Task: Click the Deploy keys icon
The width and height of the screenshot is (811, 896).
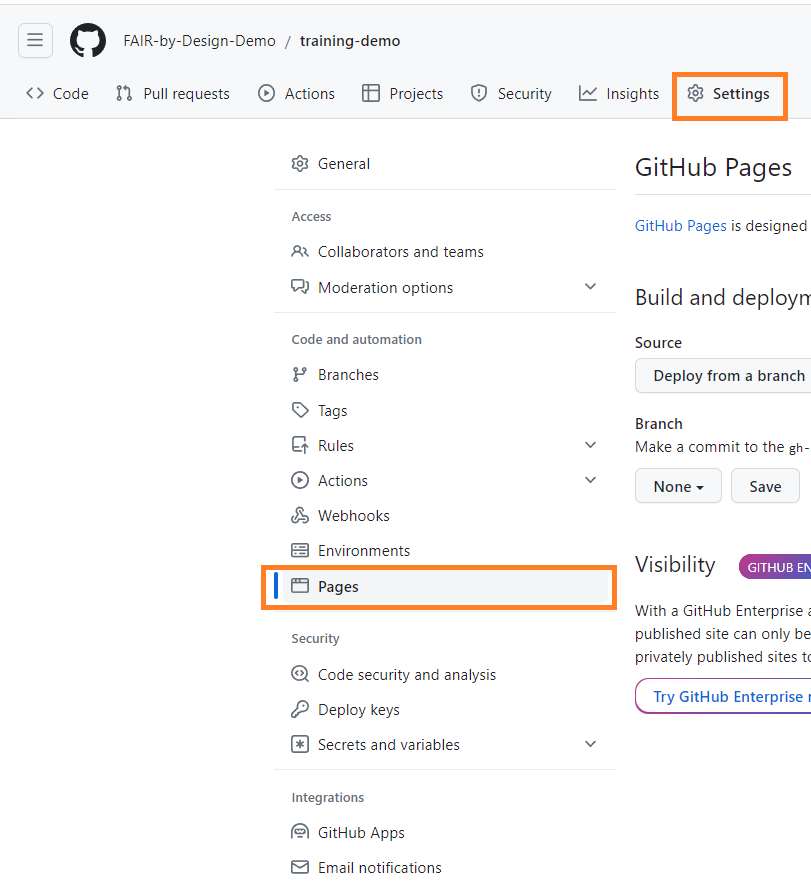Action: coord(299,709)
